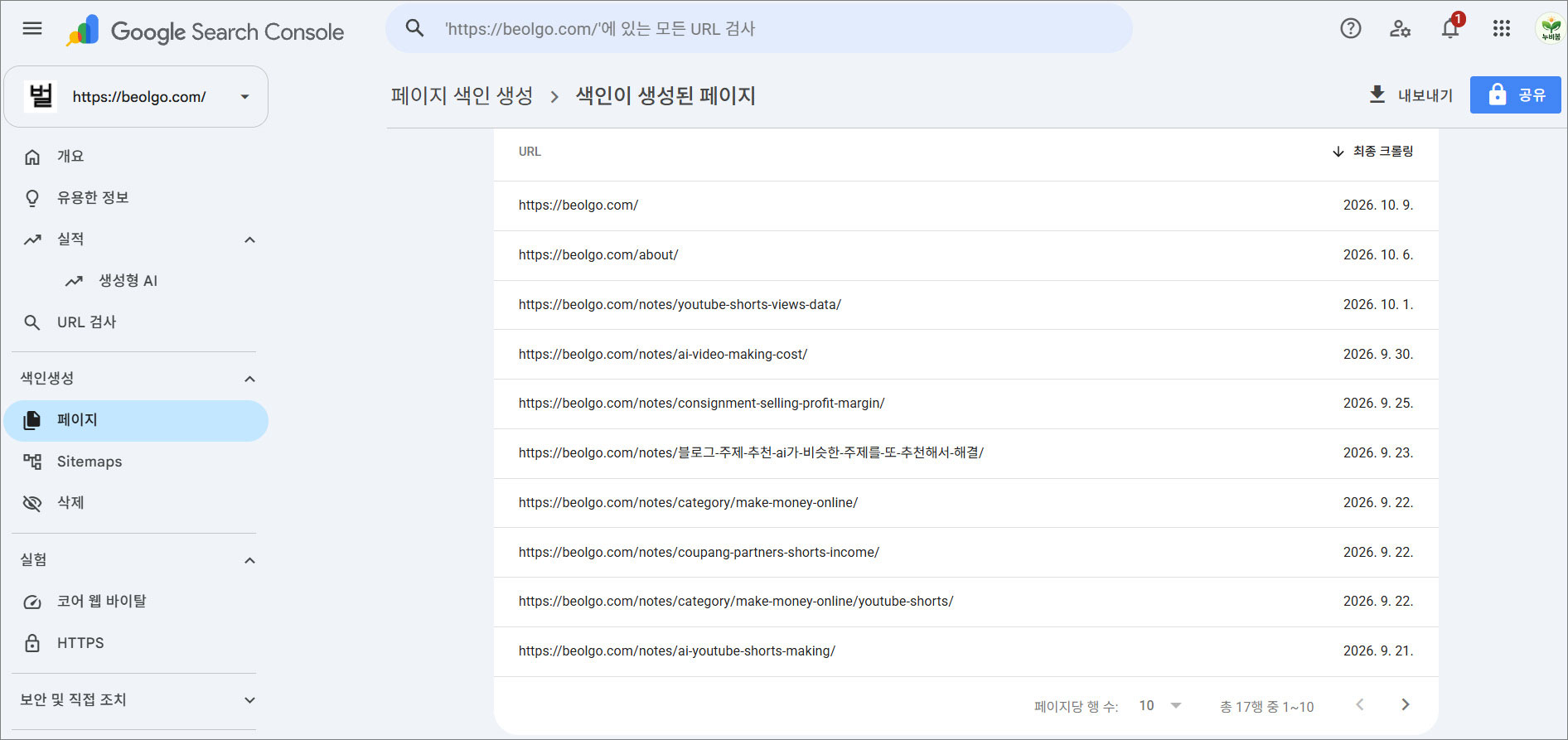Collapse the 실험 section
Viewport: 1568px width, 740px height.
click(x=249, y=560)
